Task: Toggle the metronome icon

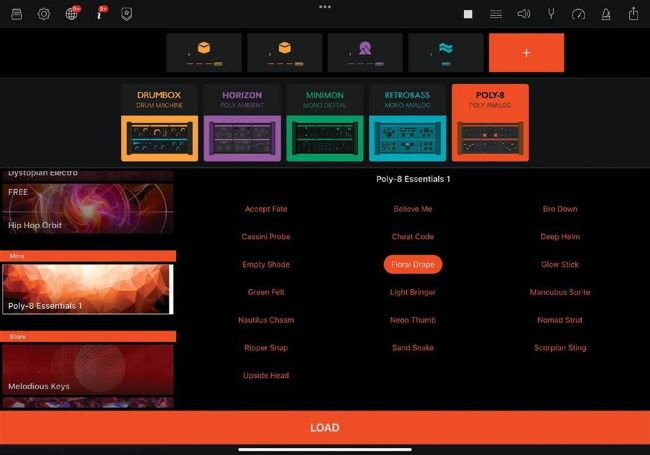Action: pos(605,14)
